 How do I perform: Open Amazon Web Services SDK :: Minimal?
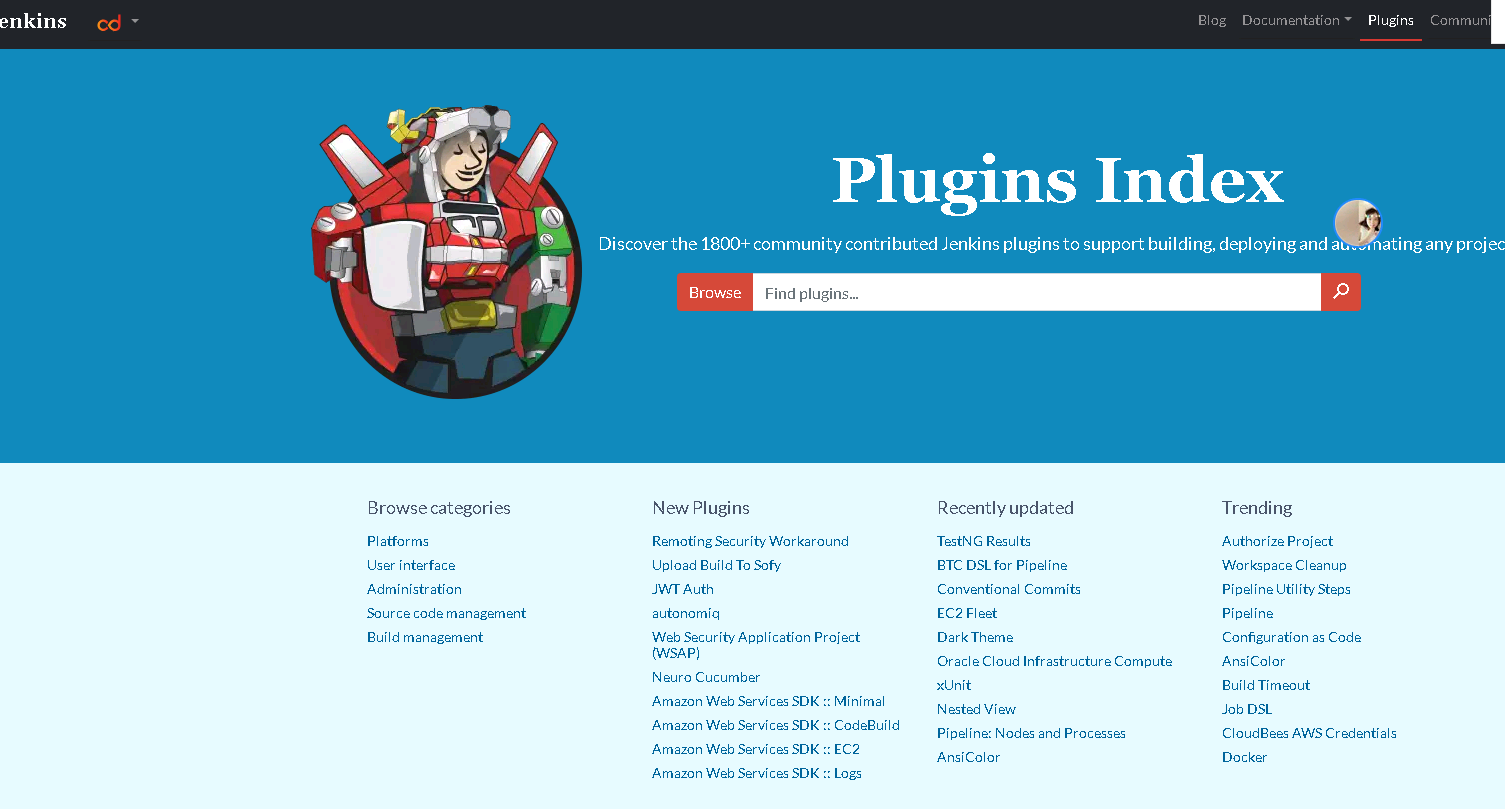768,701
